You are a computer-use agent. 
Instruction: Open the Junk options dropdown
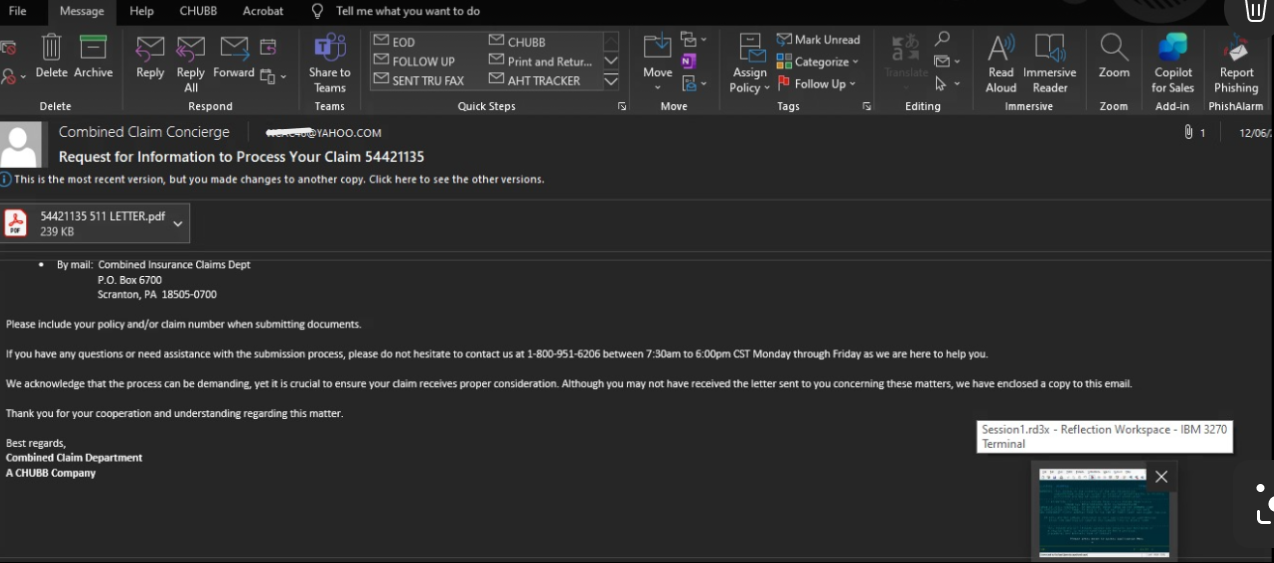coord(12,76)
